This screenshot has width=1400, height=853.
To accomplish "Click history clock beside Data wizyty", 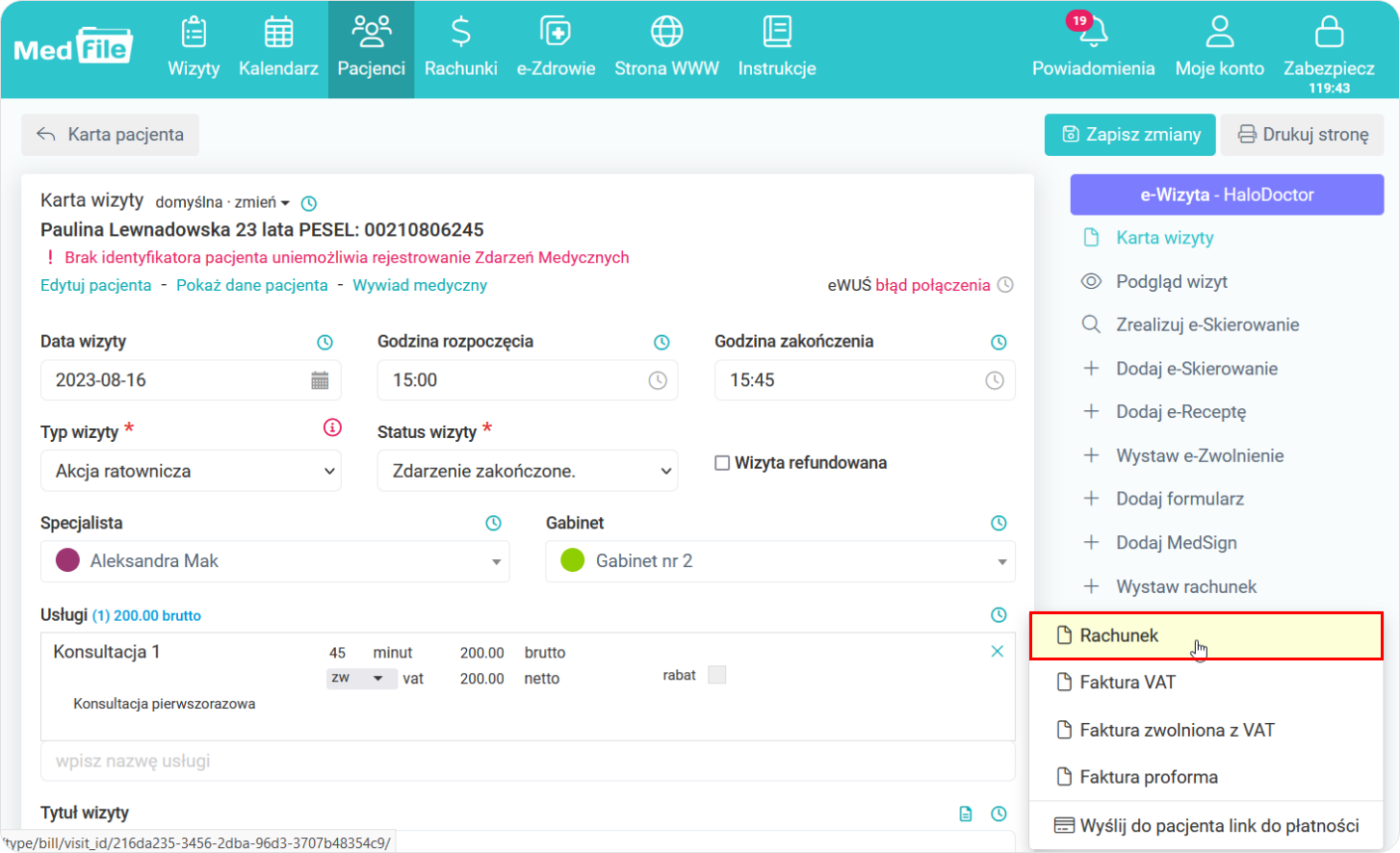I will (x=325, y=342).
